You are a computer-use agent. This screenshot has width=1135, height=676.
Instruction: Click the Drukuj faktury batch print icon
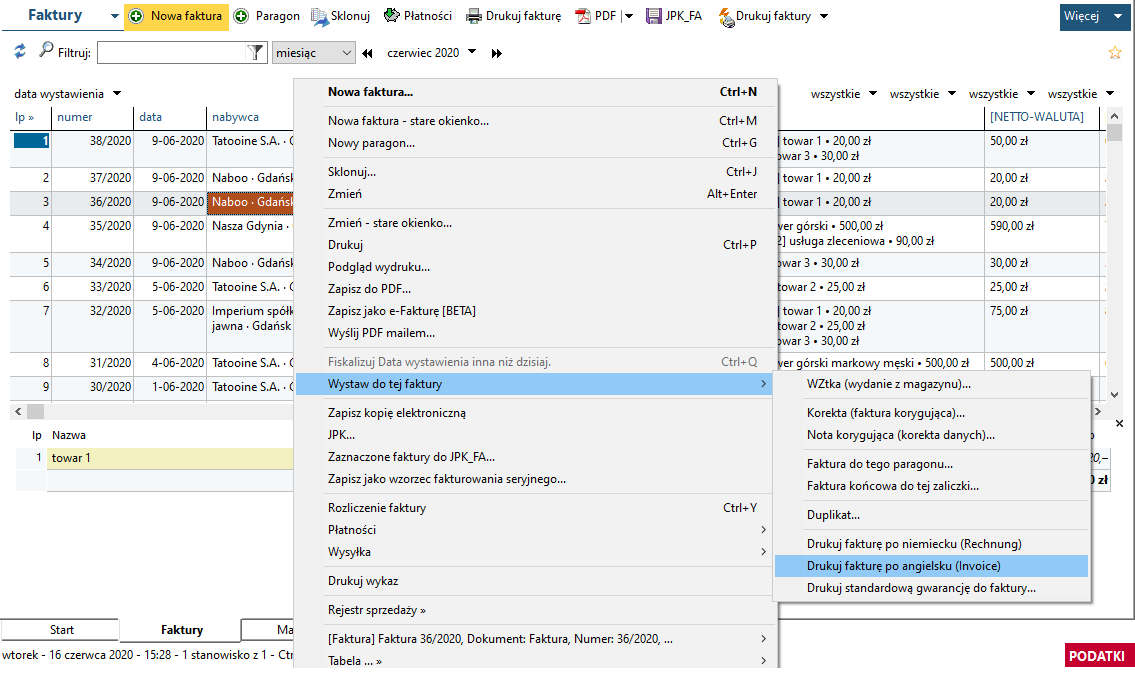point(726,17)
